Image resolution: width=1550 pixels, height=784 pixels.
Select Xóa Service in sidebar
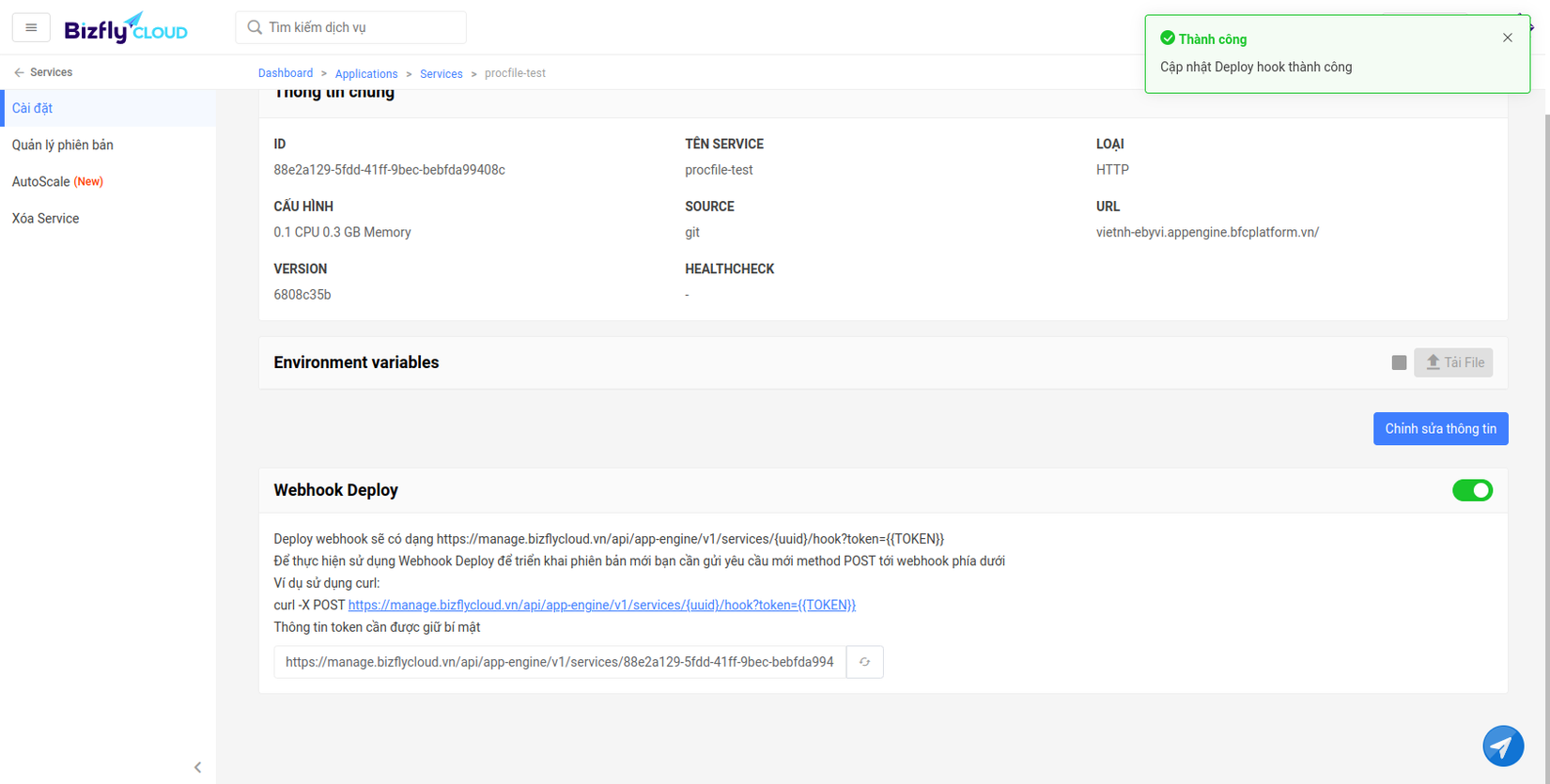46,218
